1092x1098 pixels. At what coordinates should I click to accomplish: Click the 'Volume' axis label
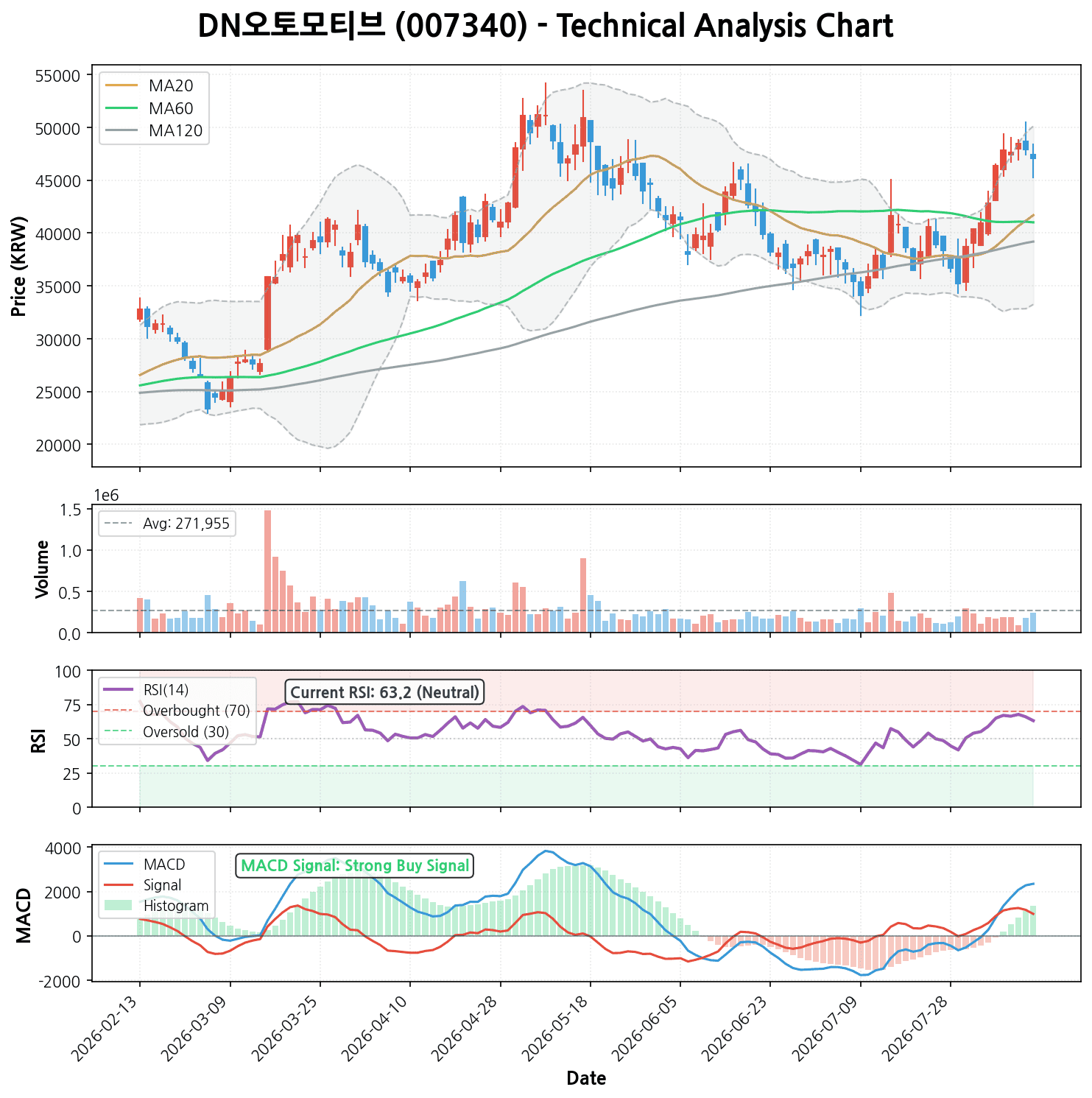43,569
